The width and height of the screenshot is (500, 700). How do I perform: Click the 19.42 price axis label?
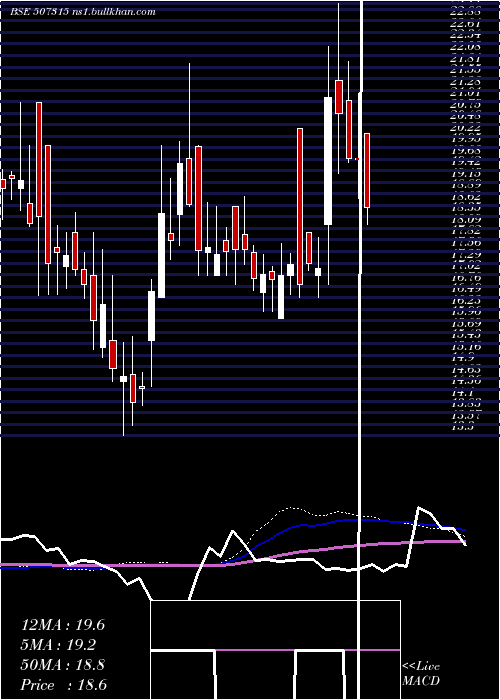(x=466, y=162)
